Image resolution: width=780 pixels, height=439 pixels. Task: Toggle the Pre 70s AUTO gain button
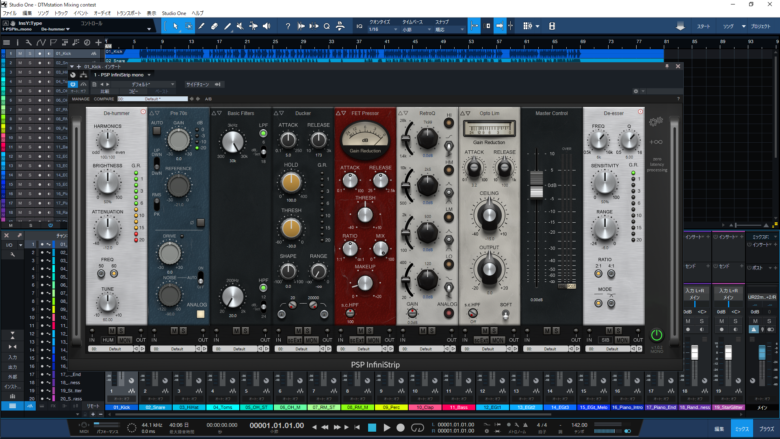(x=157, y=131)
